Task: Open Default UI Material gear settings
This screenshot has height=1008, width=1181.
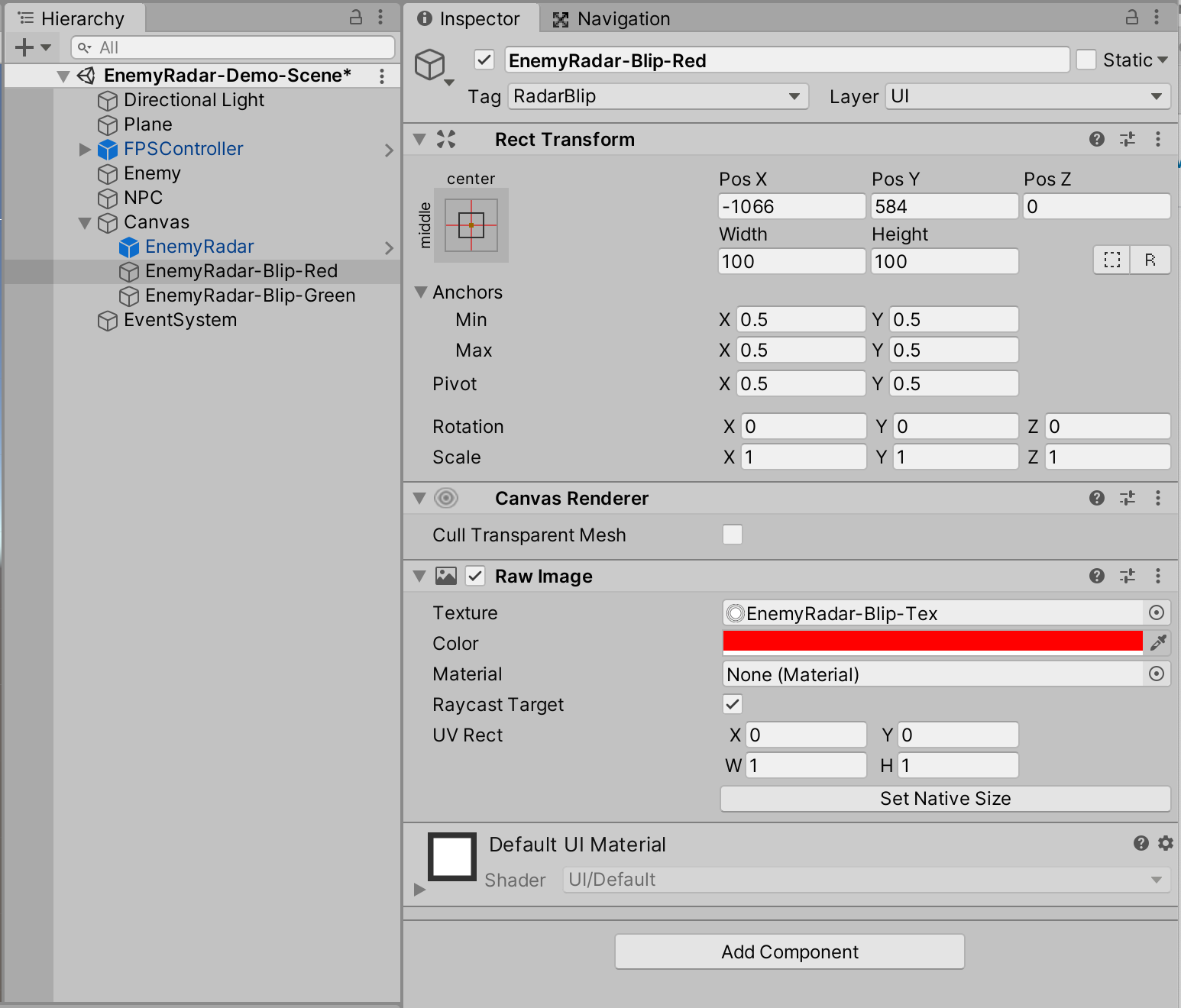Action: coord(1165,843)
